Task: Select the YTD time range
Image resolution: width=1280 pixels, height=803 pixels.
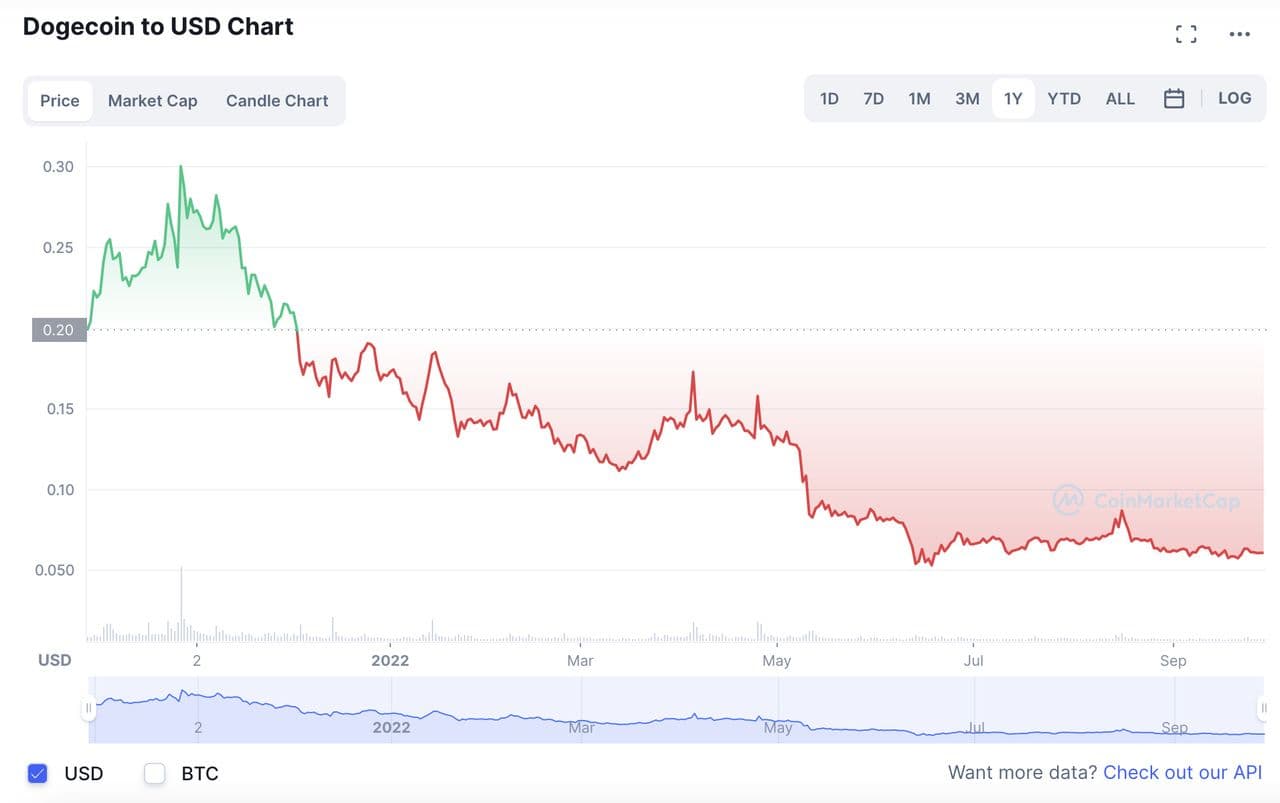Action: pos(1064,99)
